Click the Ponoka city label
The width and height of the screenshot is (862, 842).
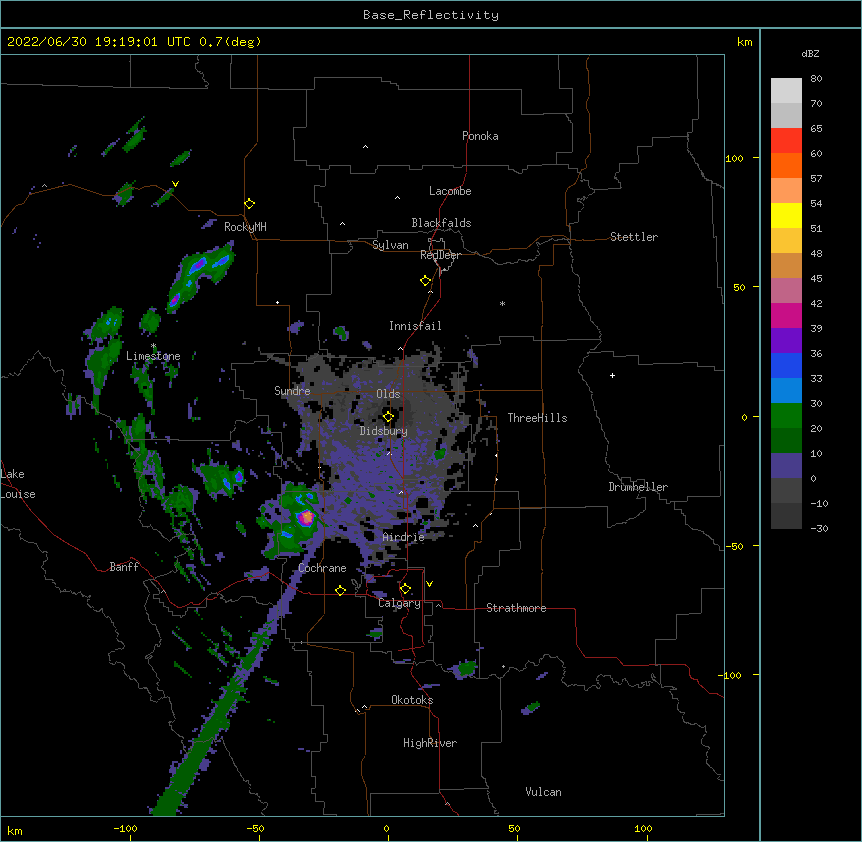[x=480, y=136]
